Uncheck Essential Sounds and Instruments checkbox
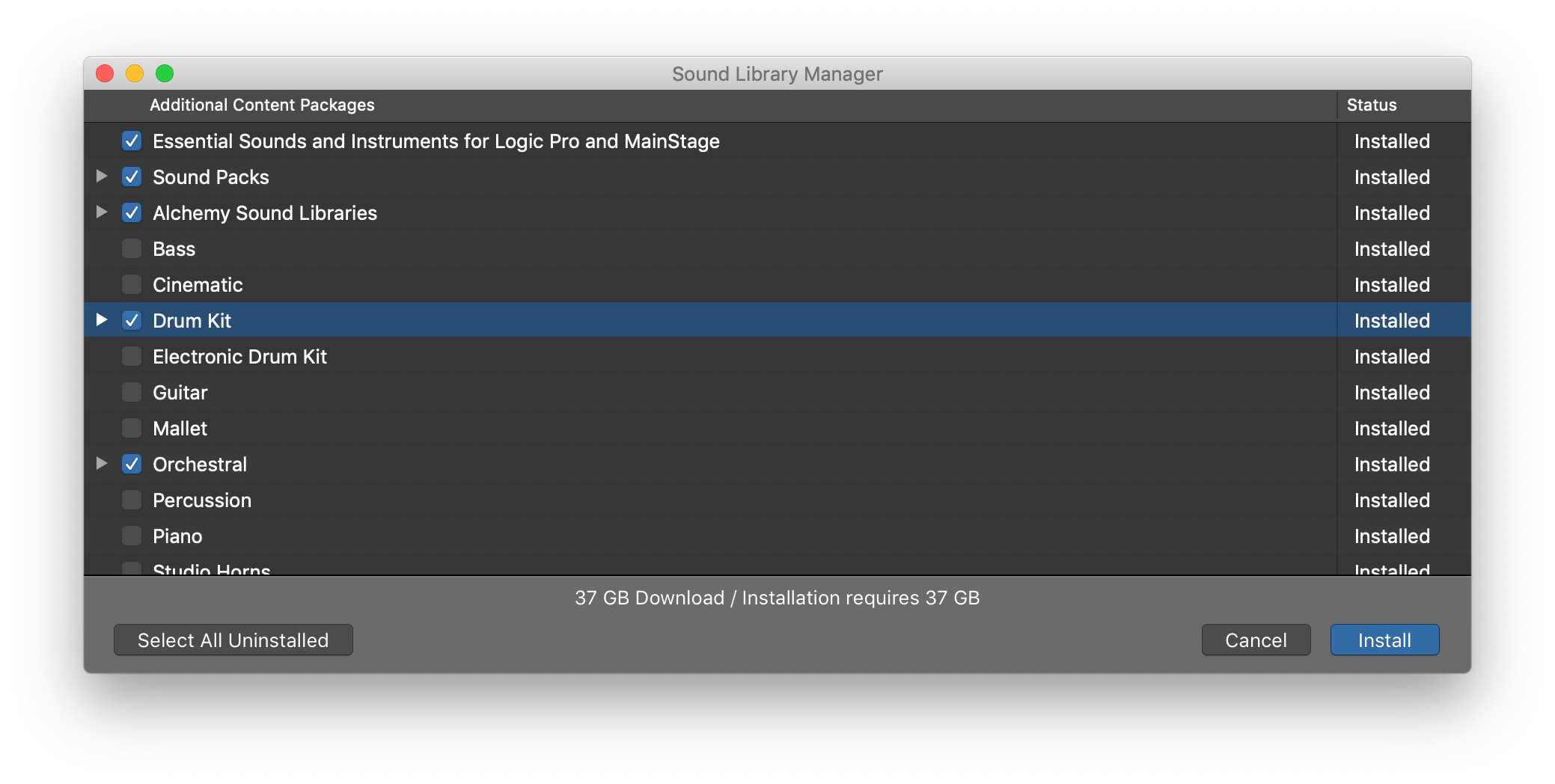This screenshot has height=784, width=1555. (132, 141)
